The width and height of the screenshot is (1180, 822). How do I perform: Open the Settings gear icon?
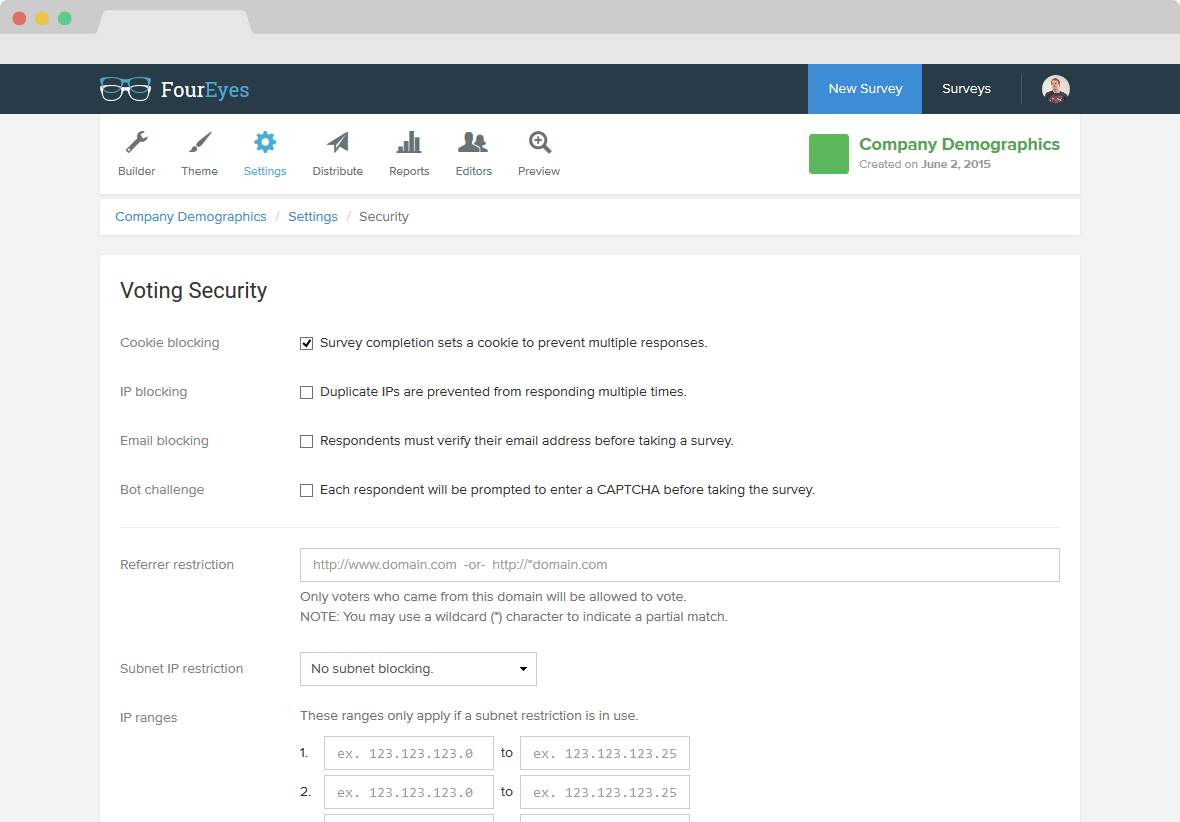[x=265, y=142]
